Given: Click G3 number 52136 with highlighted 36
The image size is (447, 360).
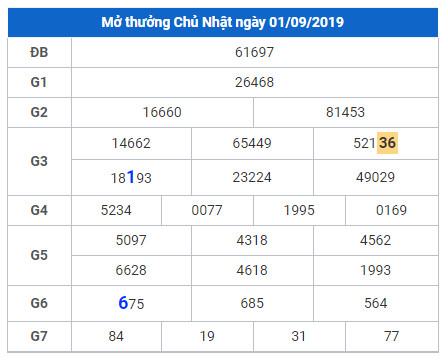Looking at the screenshot, I should click(x=375, y=143).
